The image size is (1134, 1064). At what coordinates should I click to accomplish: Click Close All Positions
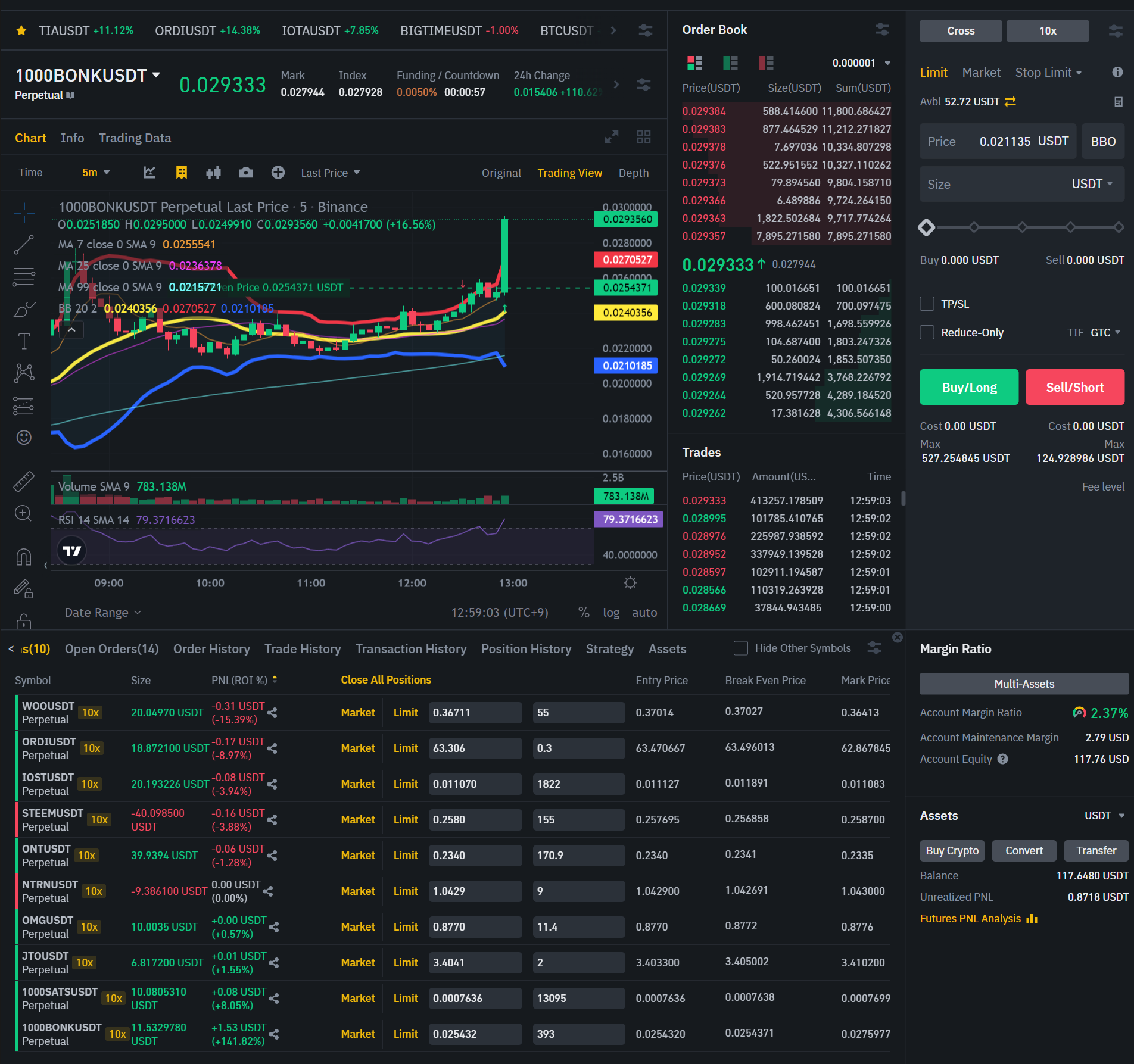pyautogui.click(x=385, y=679)
